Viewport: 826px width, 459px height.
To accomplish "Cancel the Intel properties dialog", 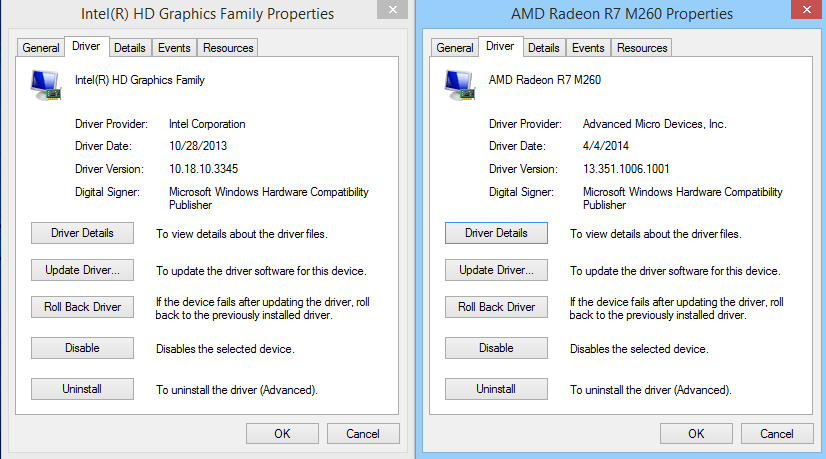I will (x=363, y=434).
